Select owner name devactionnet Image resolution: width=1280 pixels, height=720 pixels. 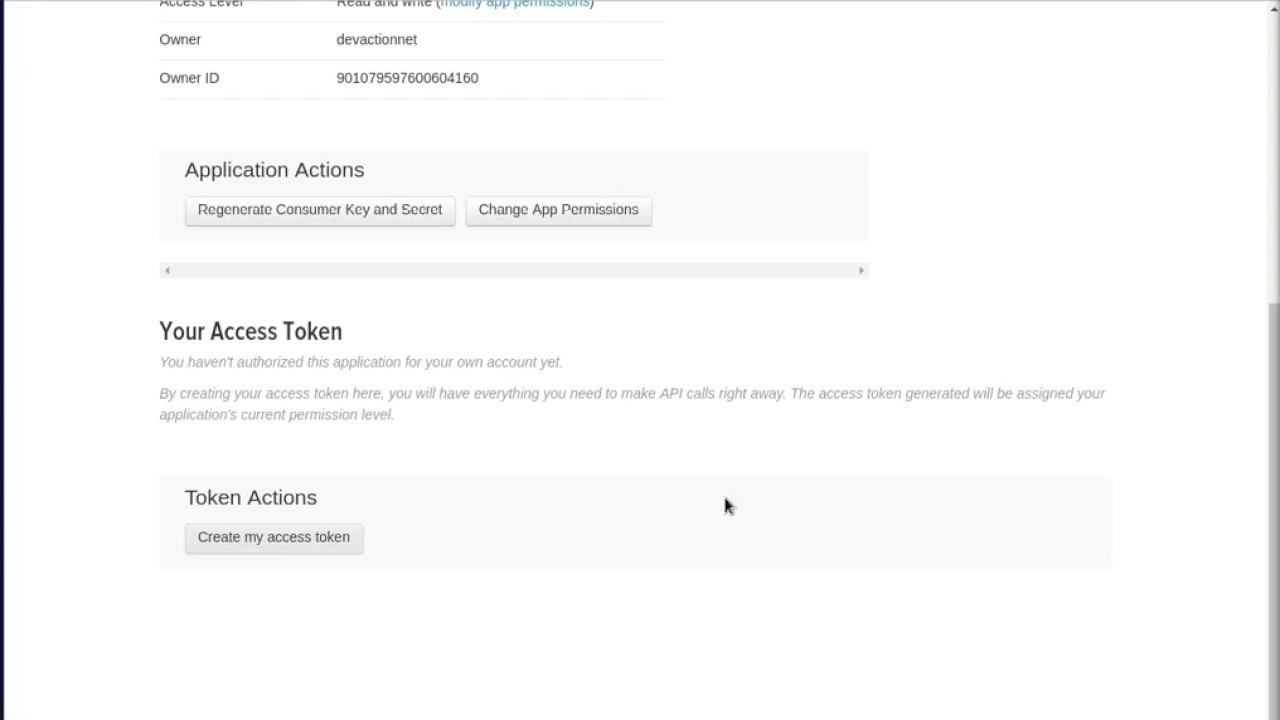[377, 40]
